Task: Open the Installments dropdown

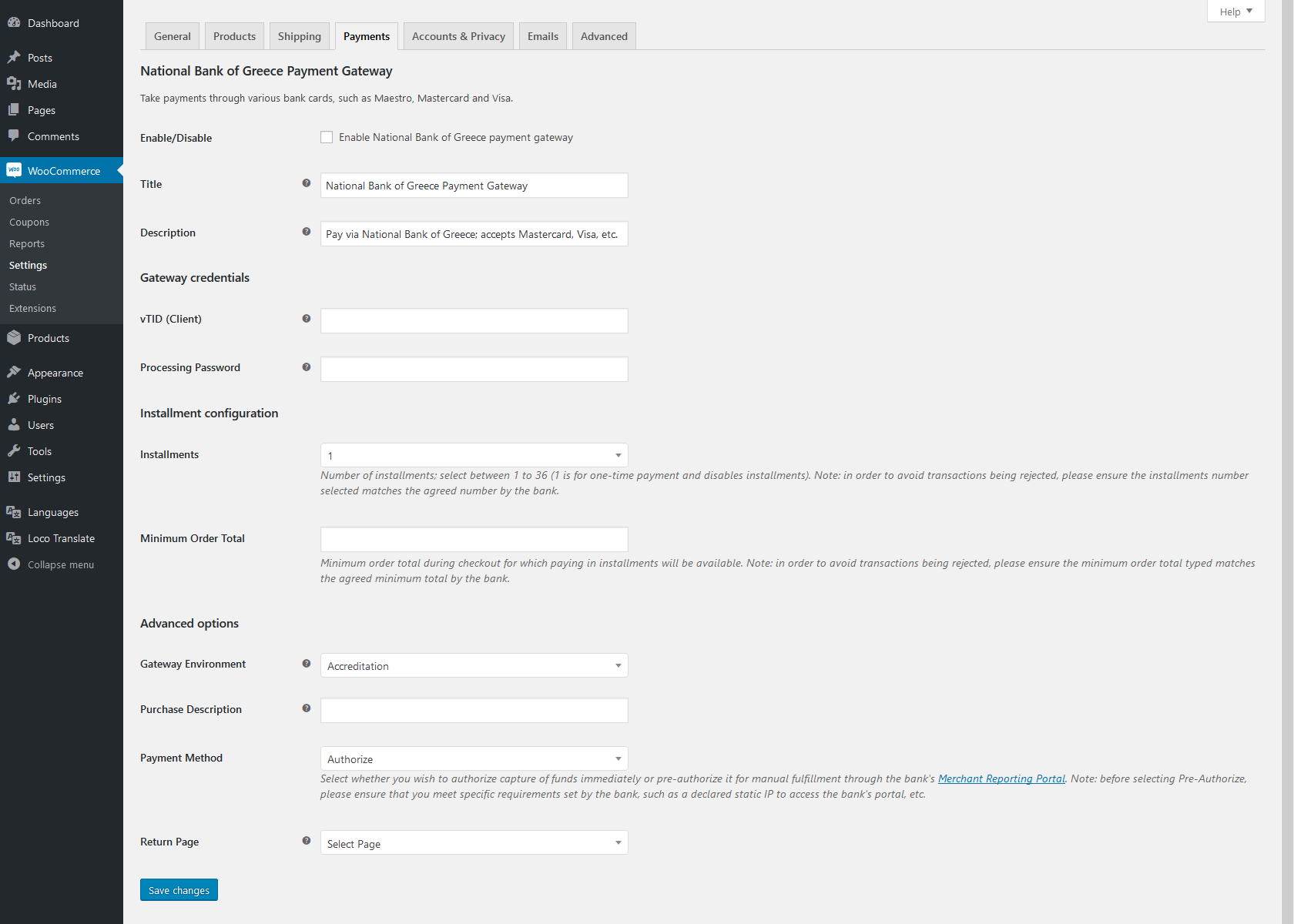Action: pyautogui.click(x=474, y=455)
